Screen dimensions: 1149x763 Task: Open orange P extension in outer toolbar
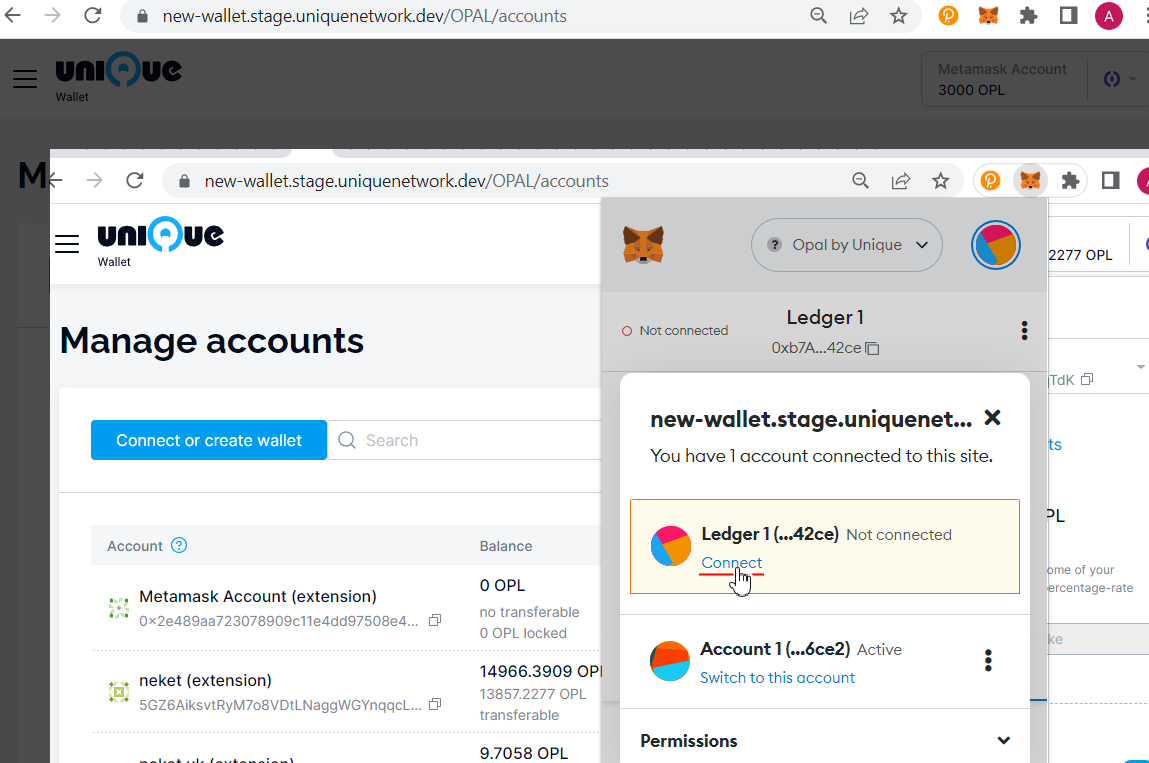click(x=948, y=15)
